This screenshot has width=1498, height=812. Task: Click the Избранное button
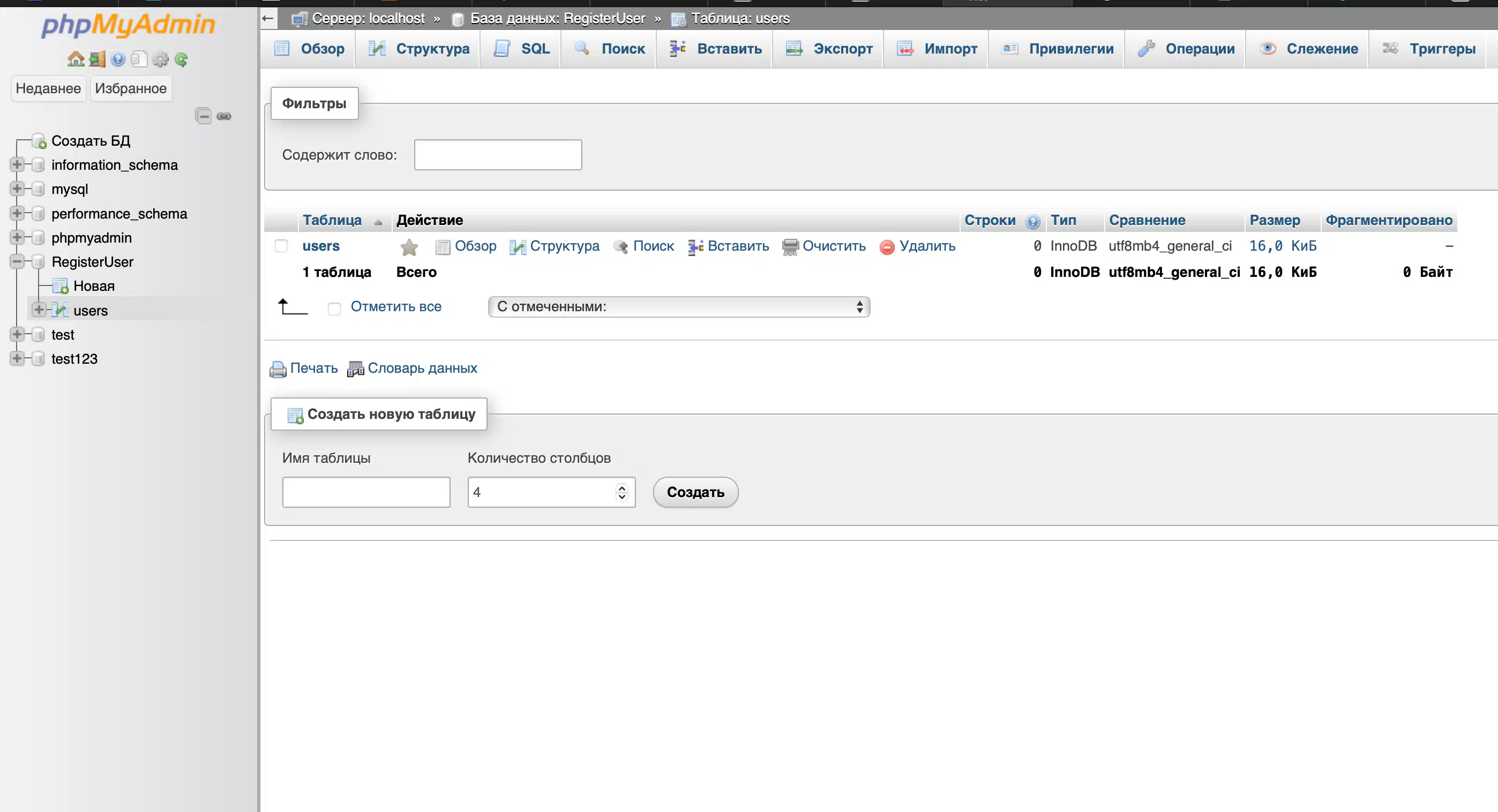coord(131,88)
